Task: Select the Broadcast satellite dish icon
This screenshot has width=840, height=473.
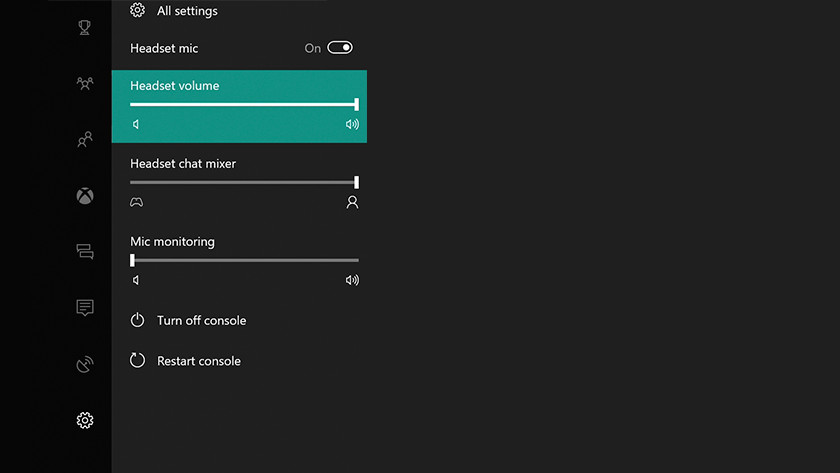Action: coord(85,364)
